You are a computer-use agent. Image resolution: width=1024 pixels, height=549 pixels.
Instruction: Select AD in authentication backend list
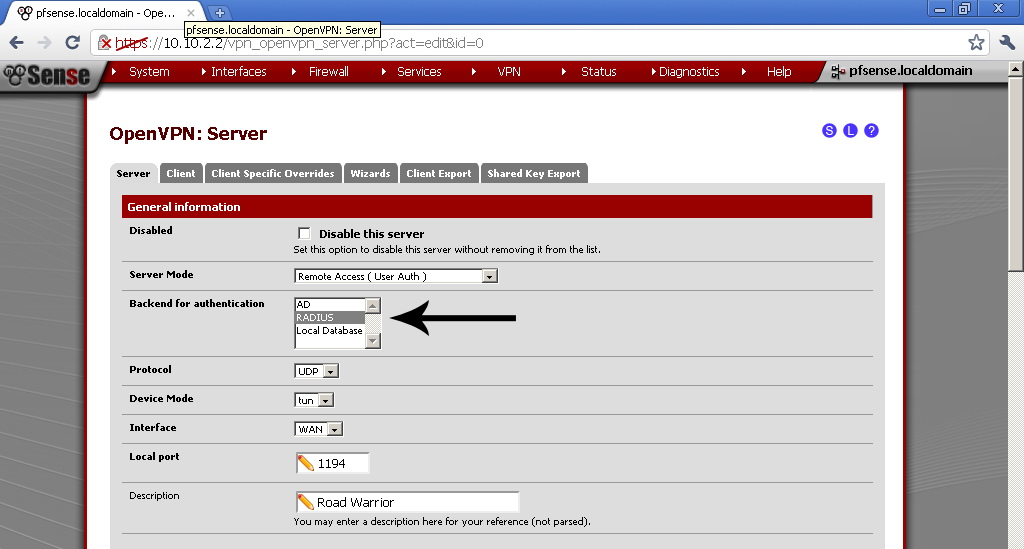point(330,304)
